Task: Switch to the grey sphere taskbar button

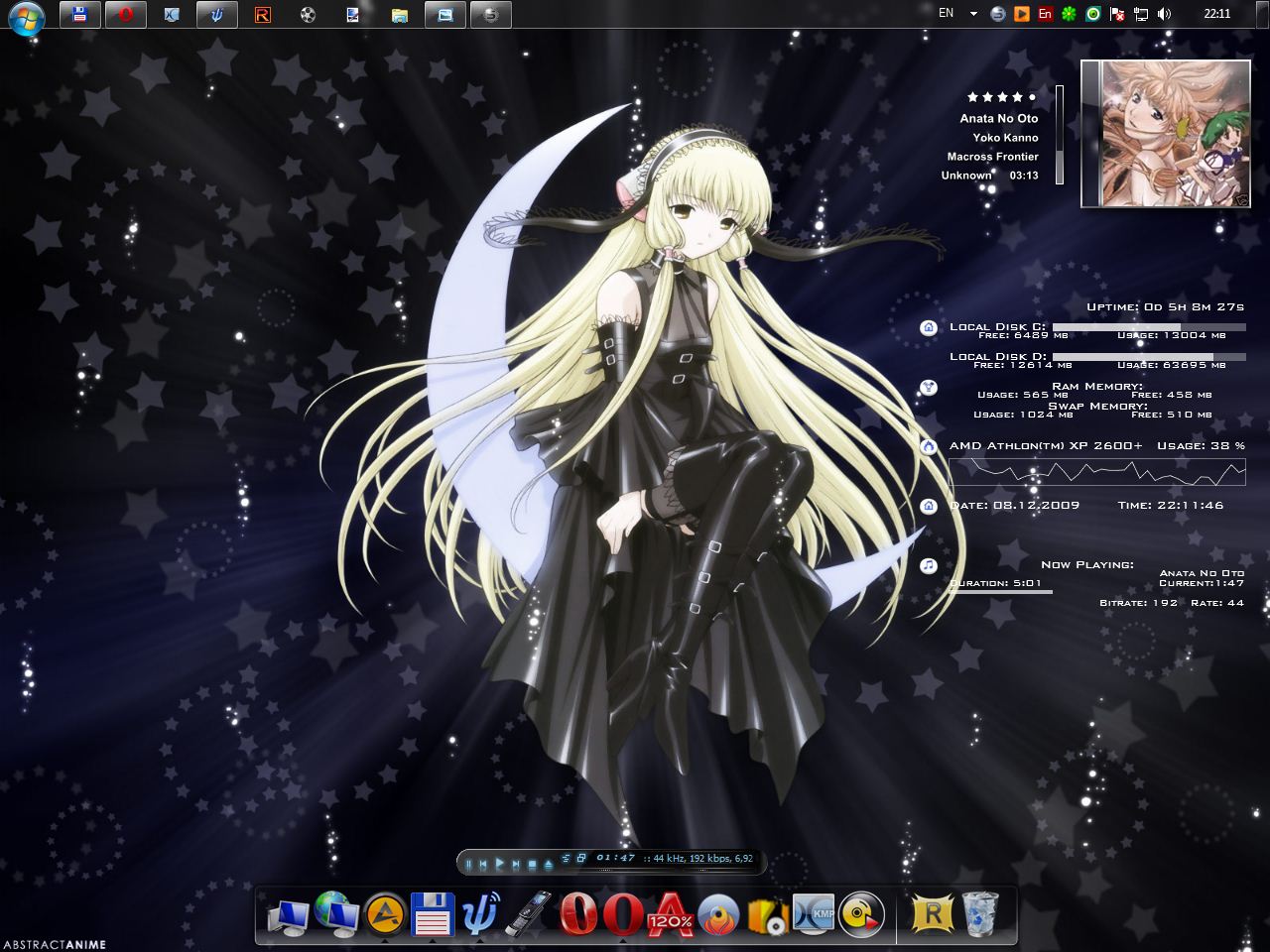Action: coord(491,14)
